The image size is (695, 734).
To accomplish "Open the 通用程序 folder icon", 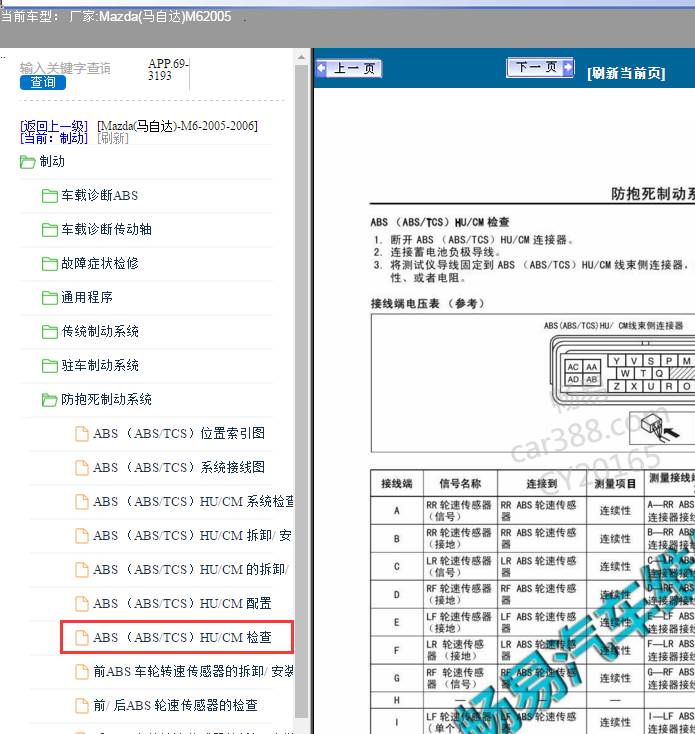I will pyautogui.click(x=50, y=298).
